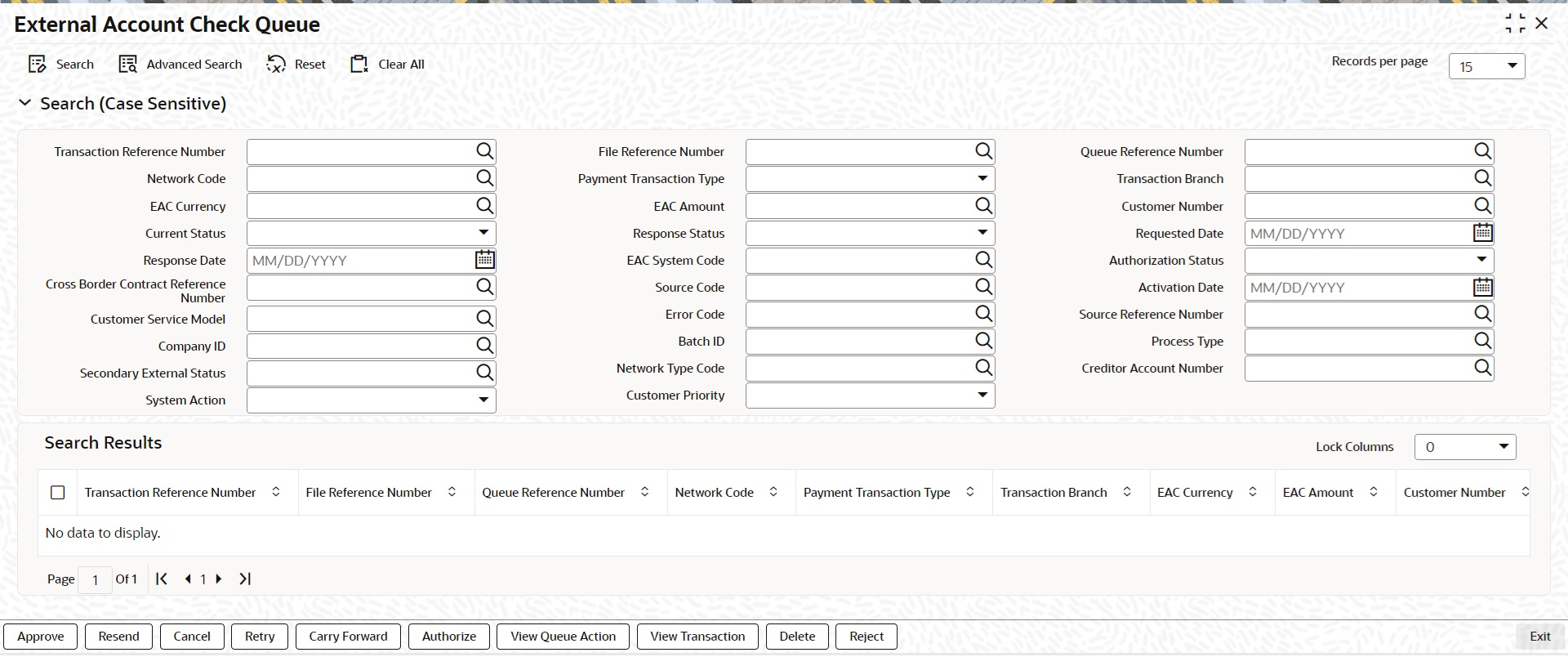Close the External Account Check Queue window
Viewport: 1568px width, 657px height.
[x=1542, y=24]
